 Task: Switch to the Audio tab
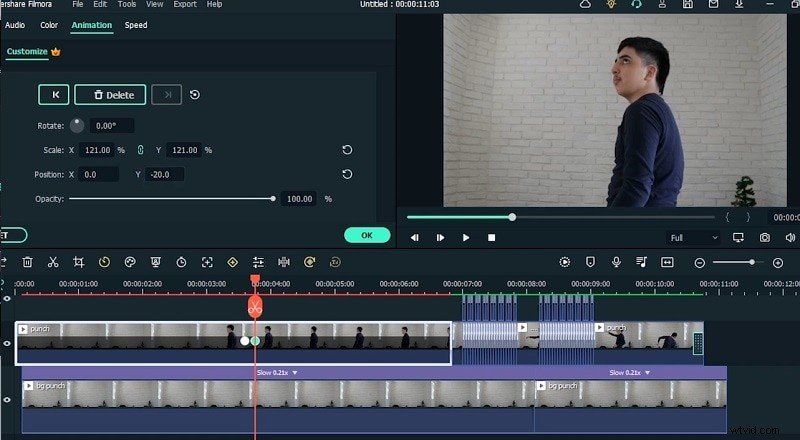[x=15, y=25]
